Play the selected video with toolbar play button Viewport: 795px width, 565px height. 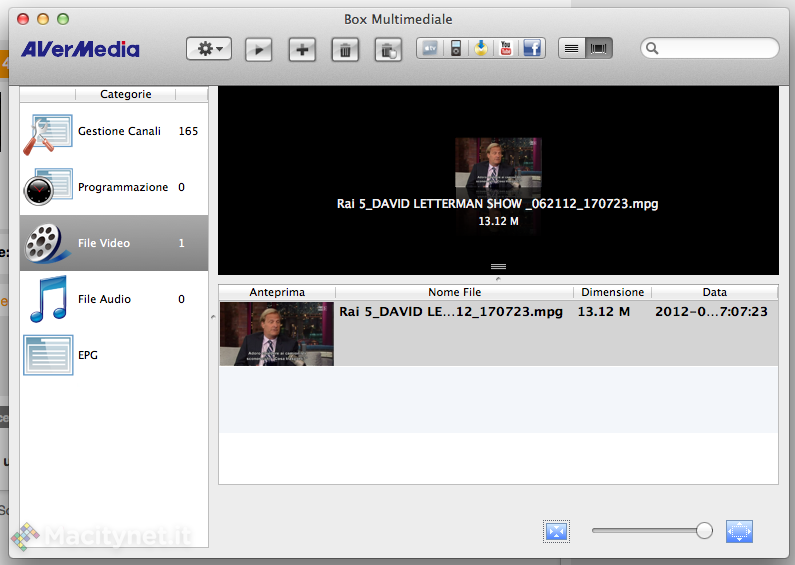[259, 50]
